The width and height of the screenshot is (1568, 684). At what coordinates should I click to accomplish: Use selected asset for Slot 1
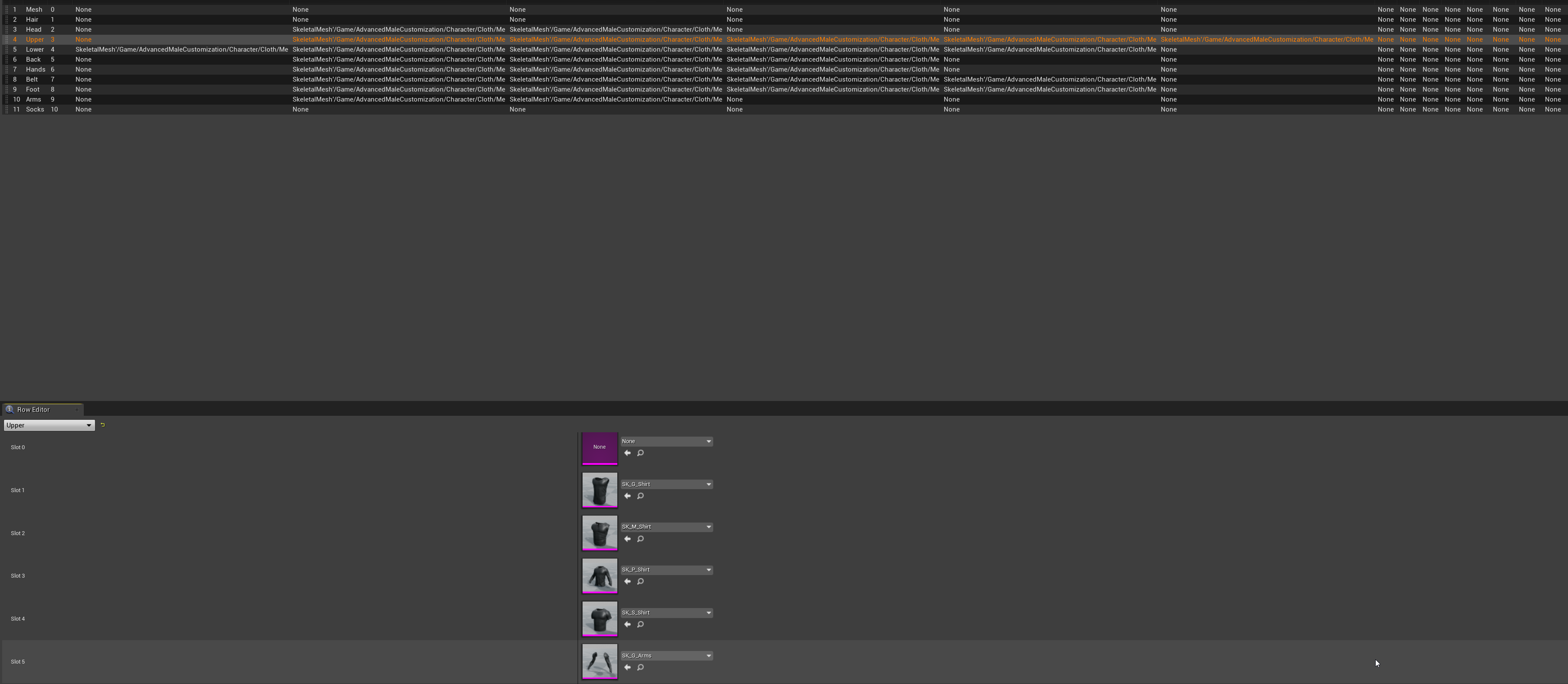[x=628, y=496]
